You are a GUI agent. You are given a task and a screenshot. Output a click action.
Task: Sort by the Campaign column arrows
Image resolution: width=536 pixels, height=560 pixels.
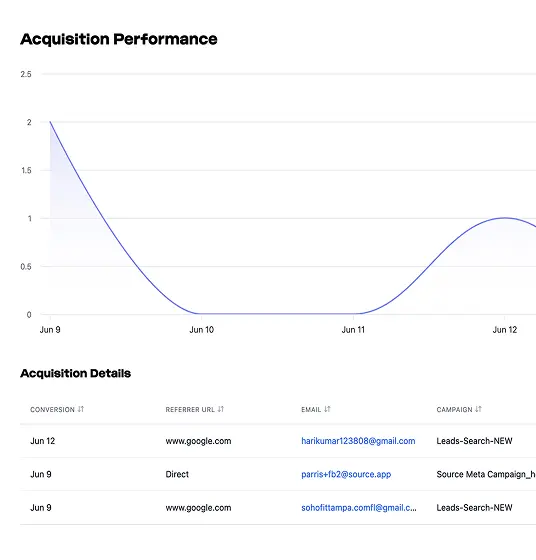click(x=479, y=409)
